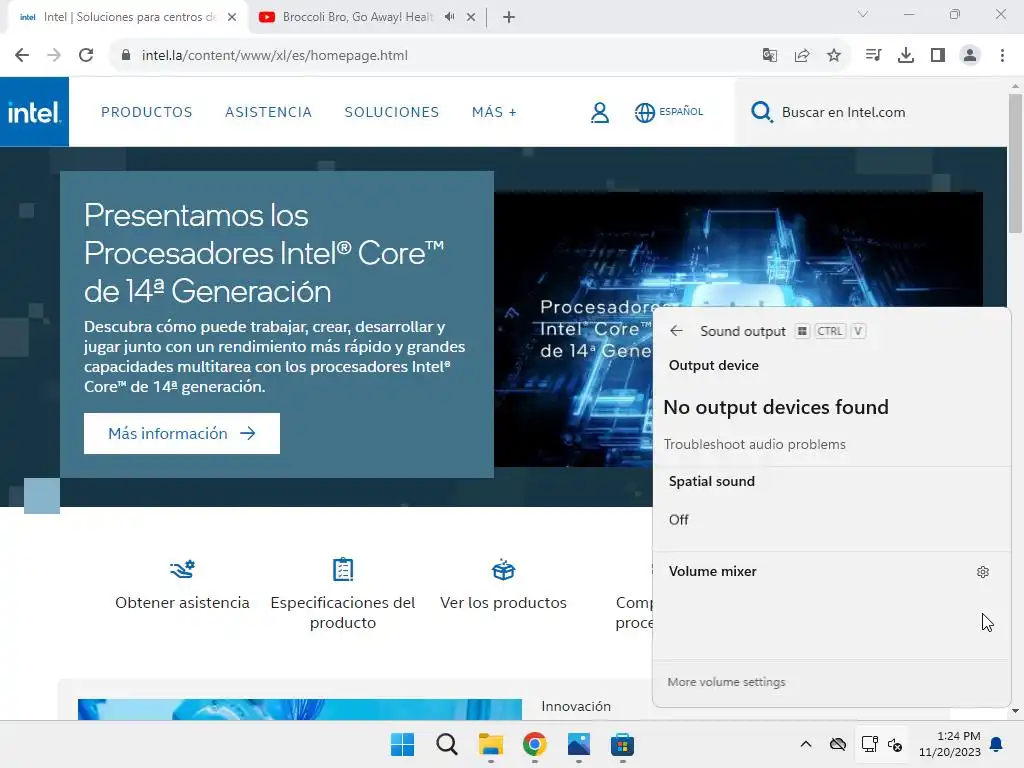This screenshot has height=768, width=1024.
Task: Share this page icon in address bar
Action: [x=802, y=55]
